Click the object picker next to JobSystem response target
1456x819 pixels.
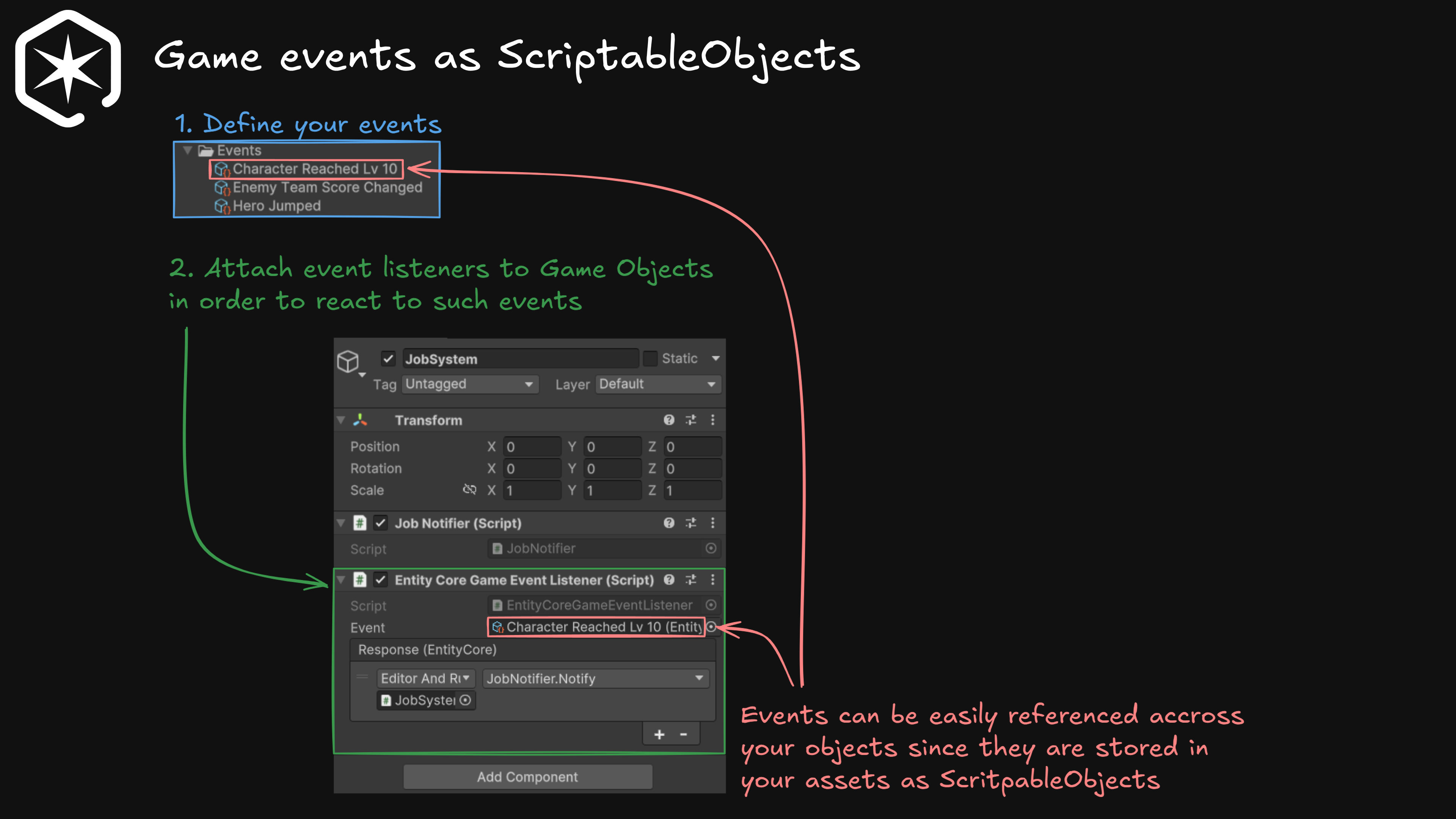click(465, 700)
